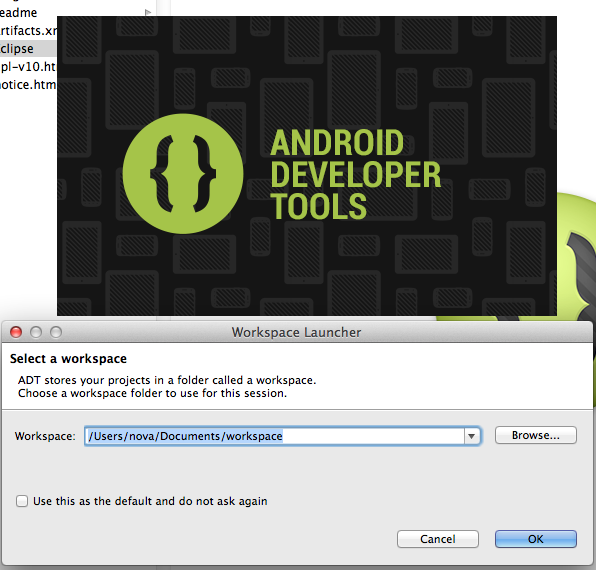The width and height of the screenshot is (596, 570).
Task: Click the Android Developer Tools splash logo
Action: point(183,174)
